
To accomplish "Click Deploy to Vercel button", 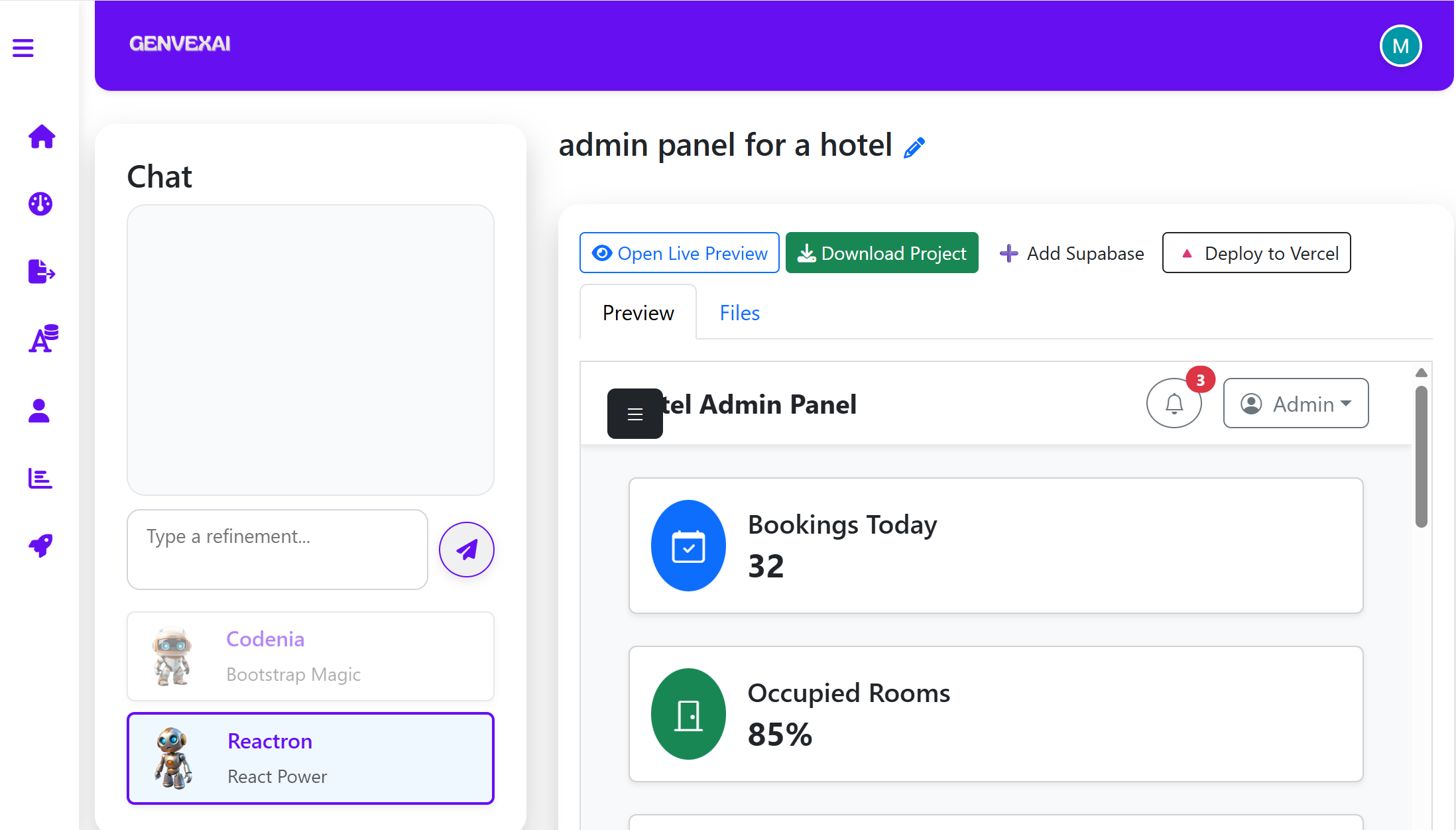I will coord(1256,253).
